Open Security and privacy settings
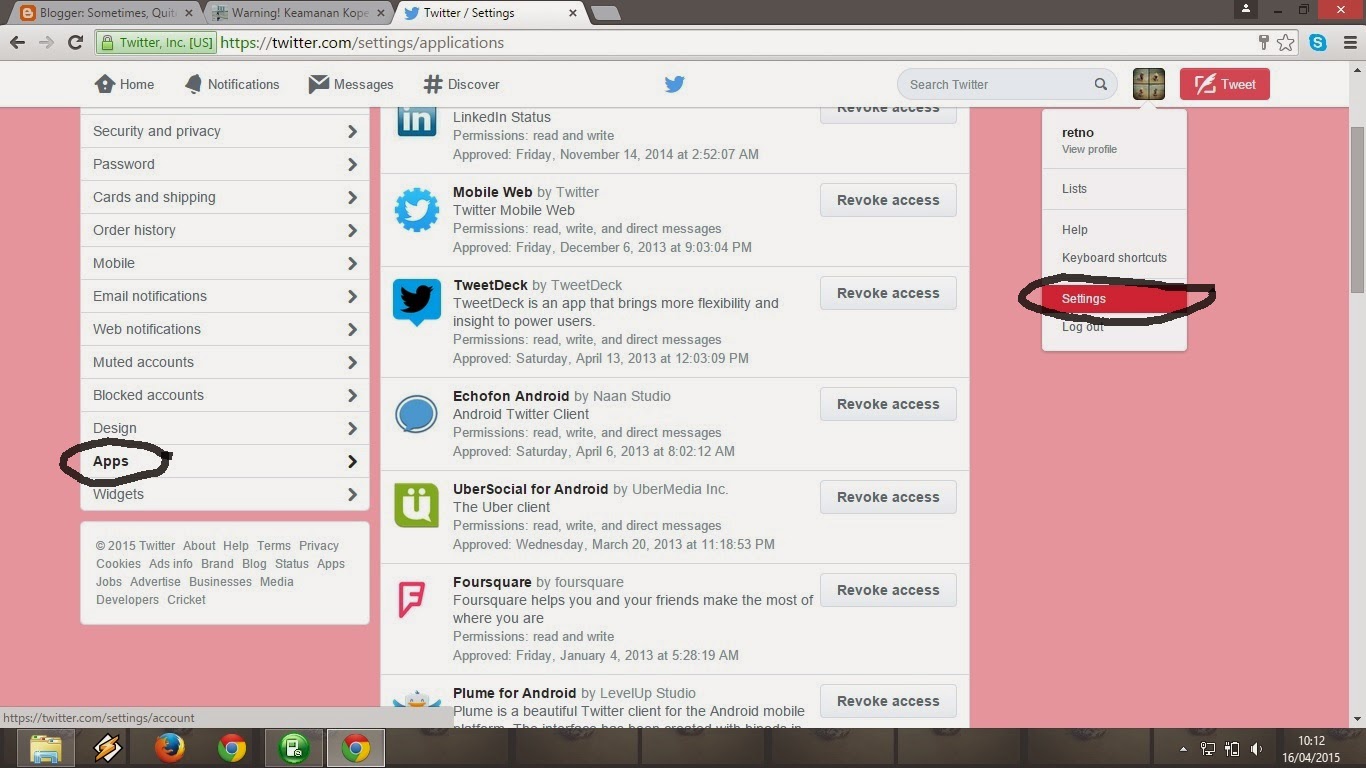This screenshot has height=768, width=1366. [x=225, y=131]
